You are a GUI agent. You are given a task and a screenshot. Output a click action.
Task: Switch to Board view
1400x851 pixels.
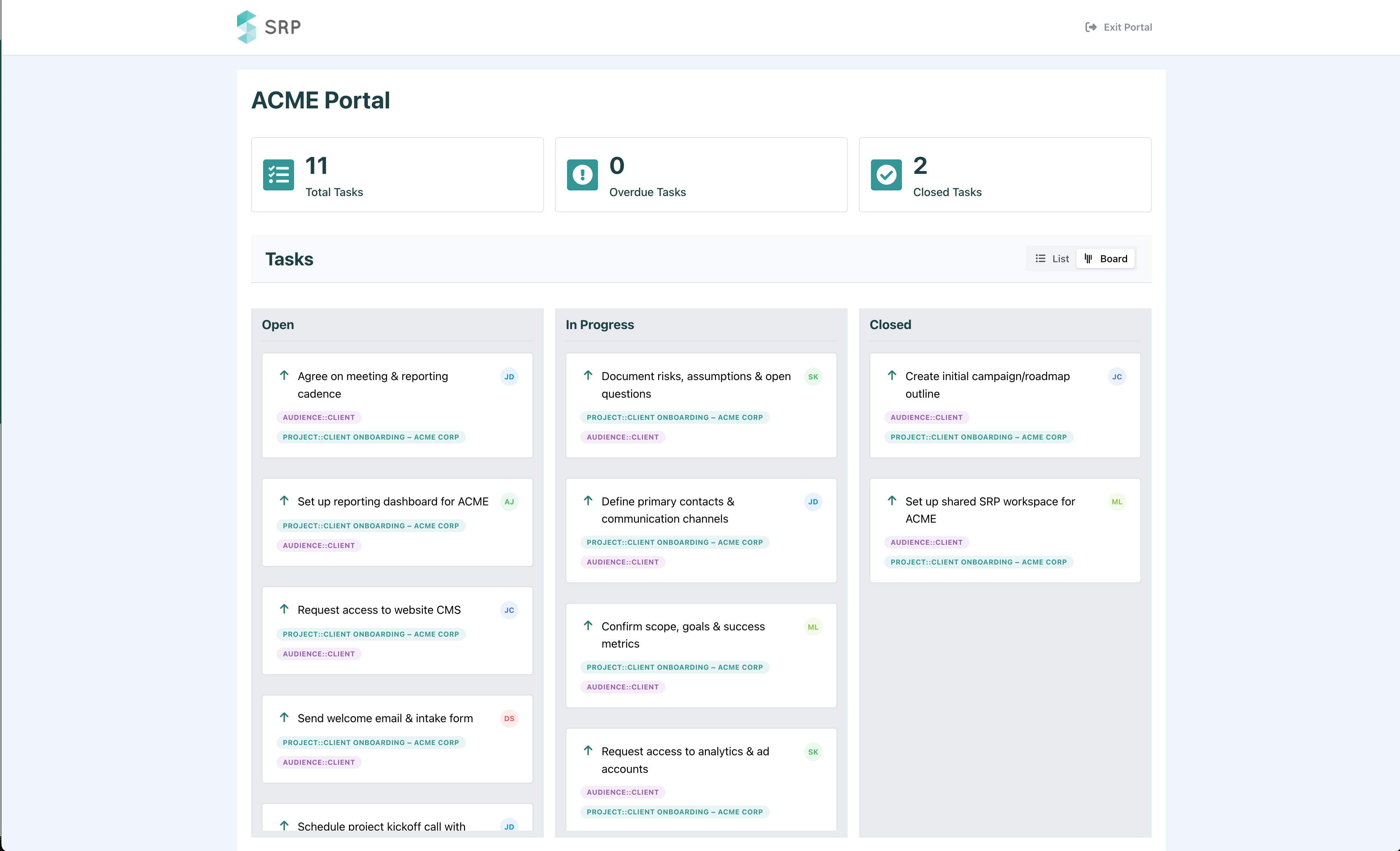[1106, 259]
